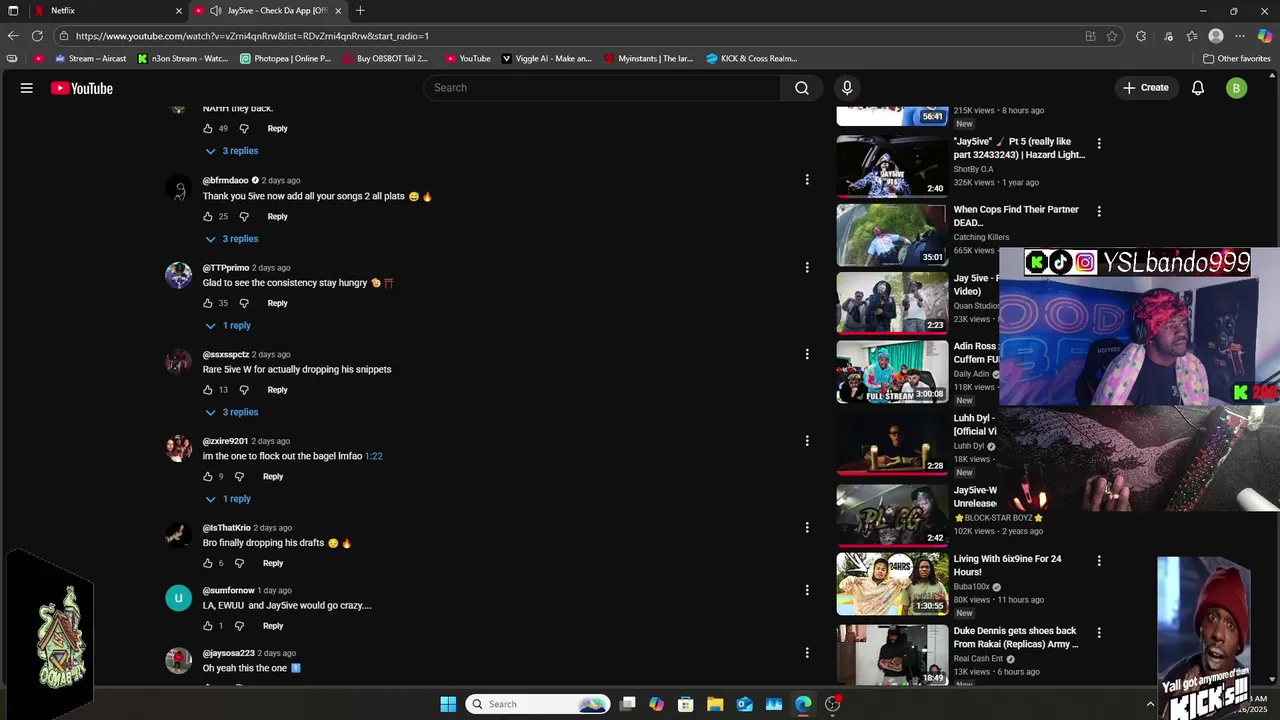Refresh the current page

(x=37, y=36)
